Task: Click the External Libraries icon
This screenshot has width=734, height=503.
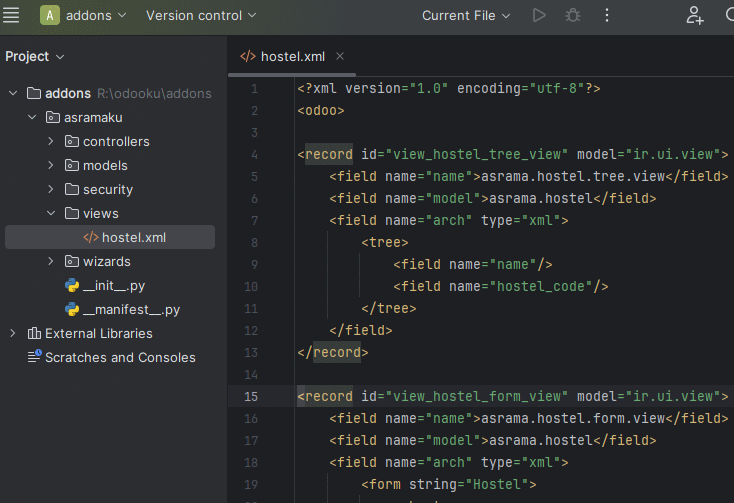Action: pyautogui.click(x=34, y=333)
